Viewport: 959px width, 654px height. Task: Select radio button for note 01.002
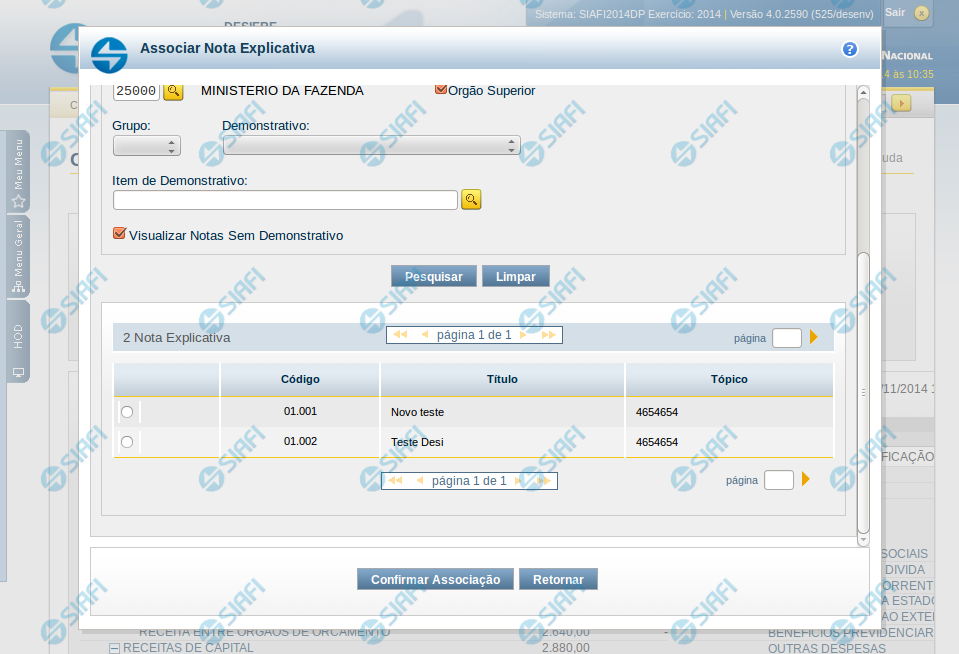127,442
